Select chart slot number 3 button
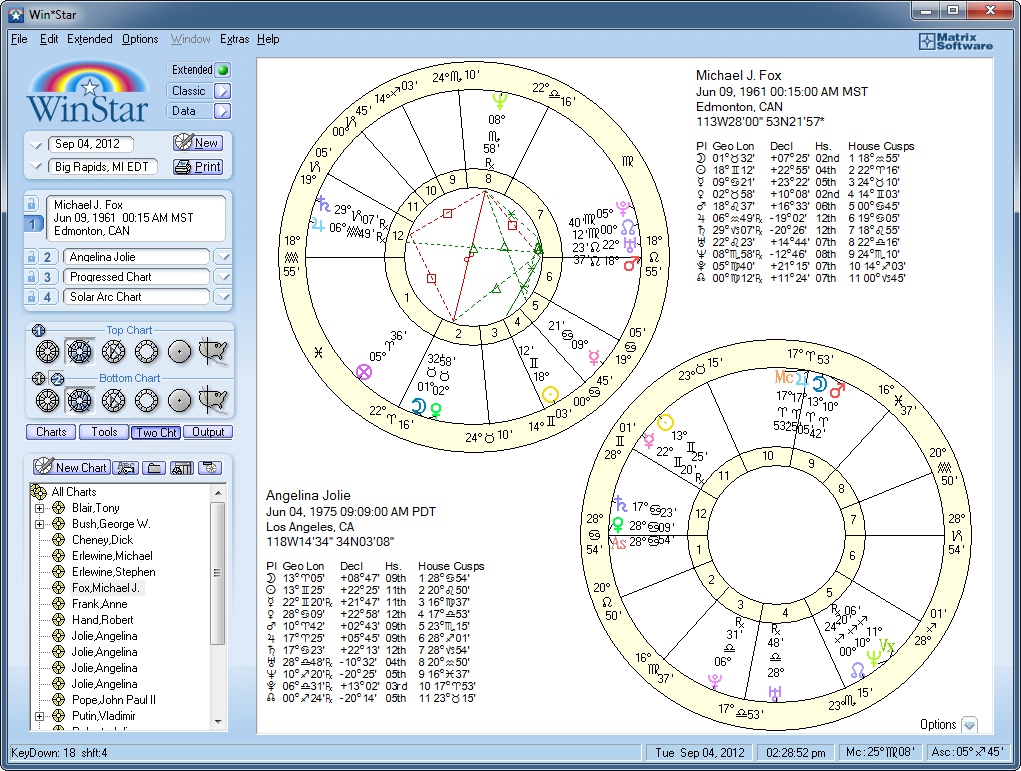1021x771 pixels. click(47, 277)
